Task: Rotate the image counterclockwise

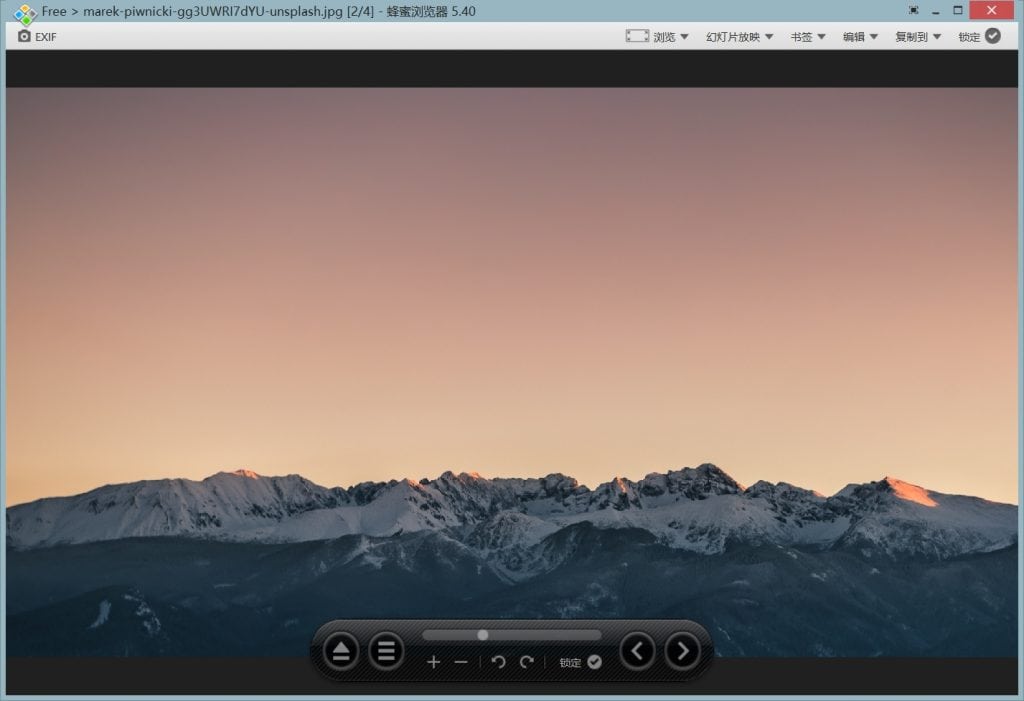Action: (498, 662)
